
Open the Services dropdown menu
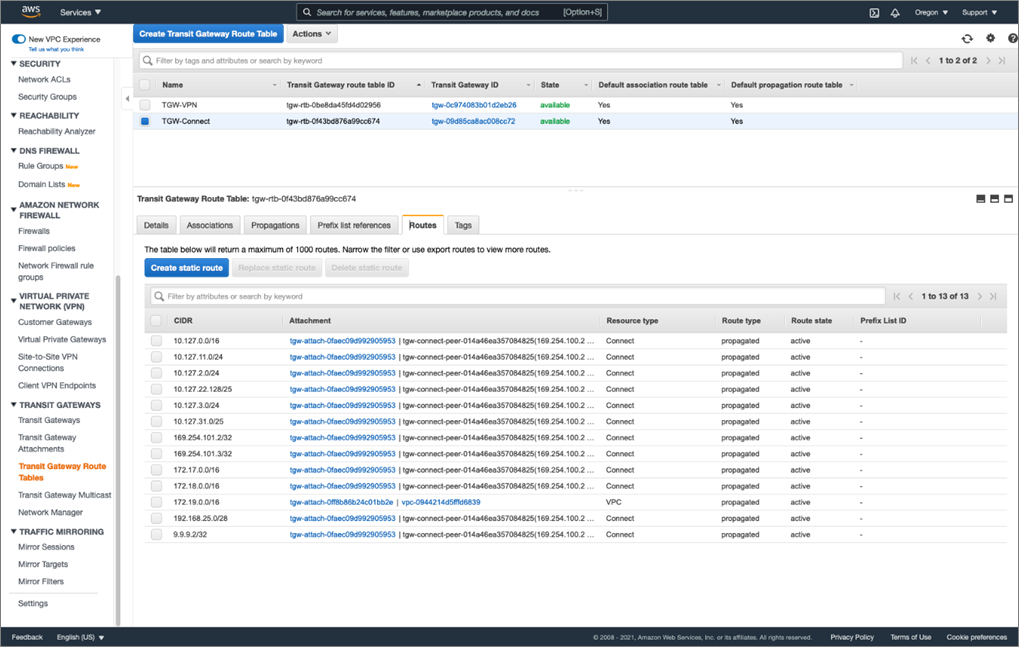tap(80, 12)
